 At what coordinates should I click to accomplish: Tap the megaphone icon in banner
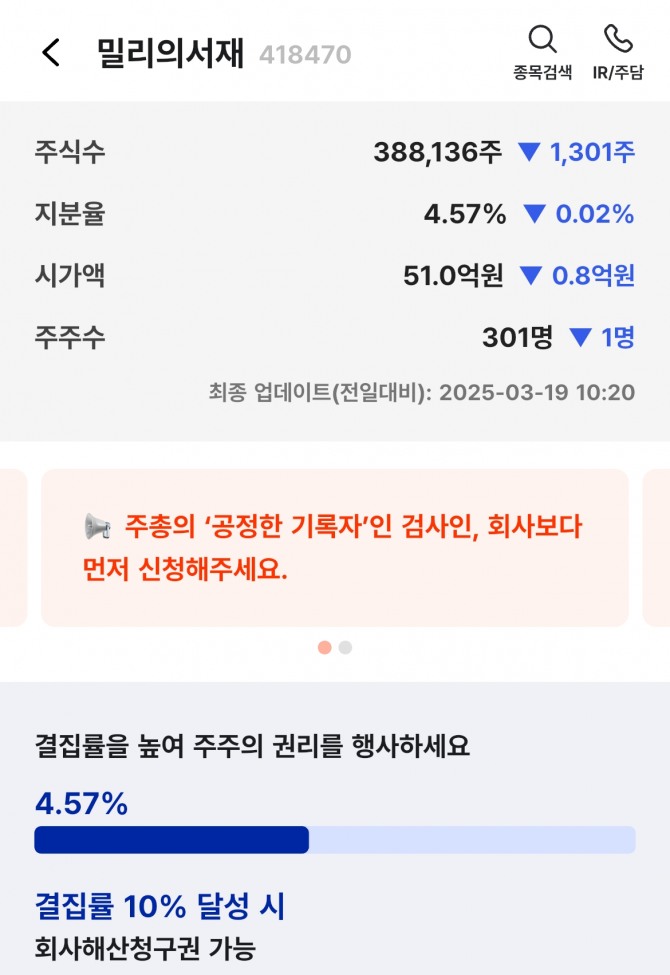click(98, 526)
